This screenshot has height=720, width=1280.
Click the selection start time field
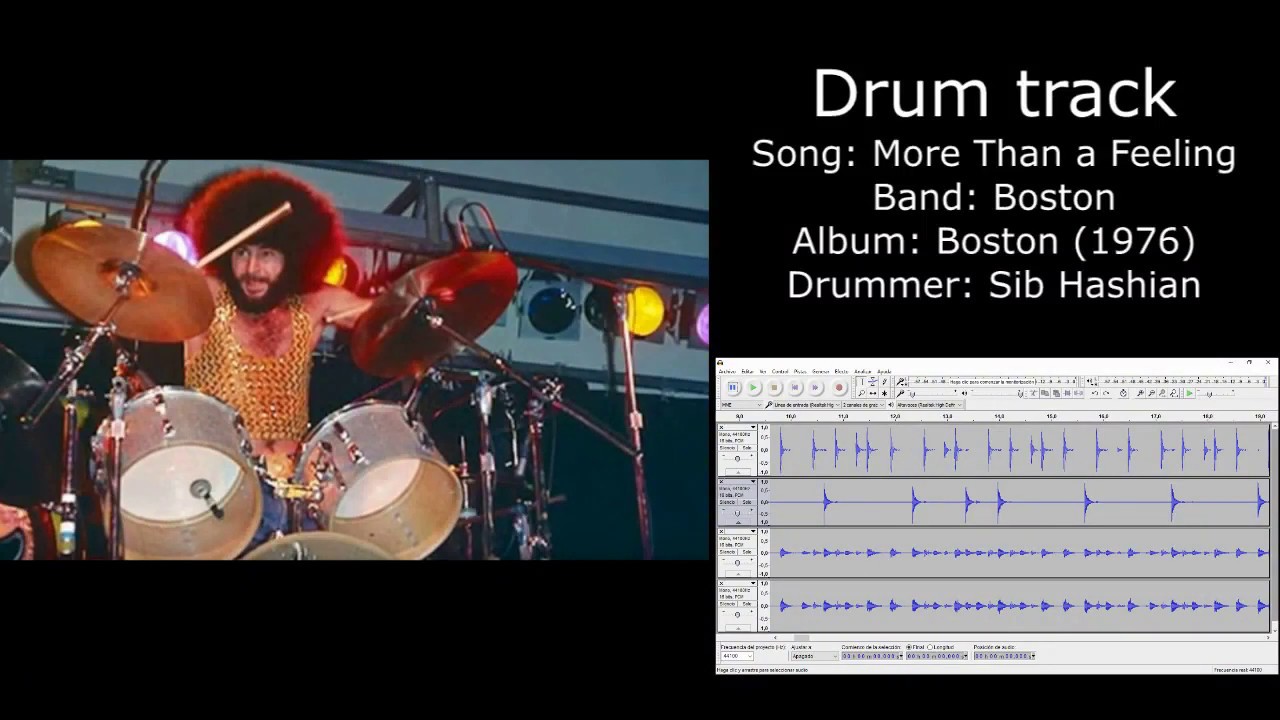click(872, 656)
